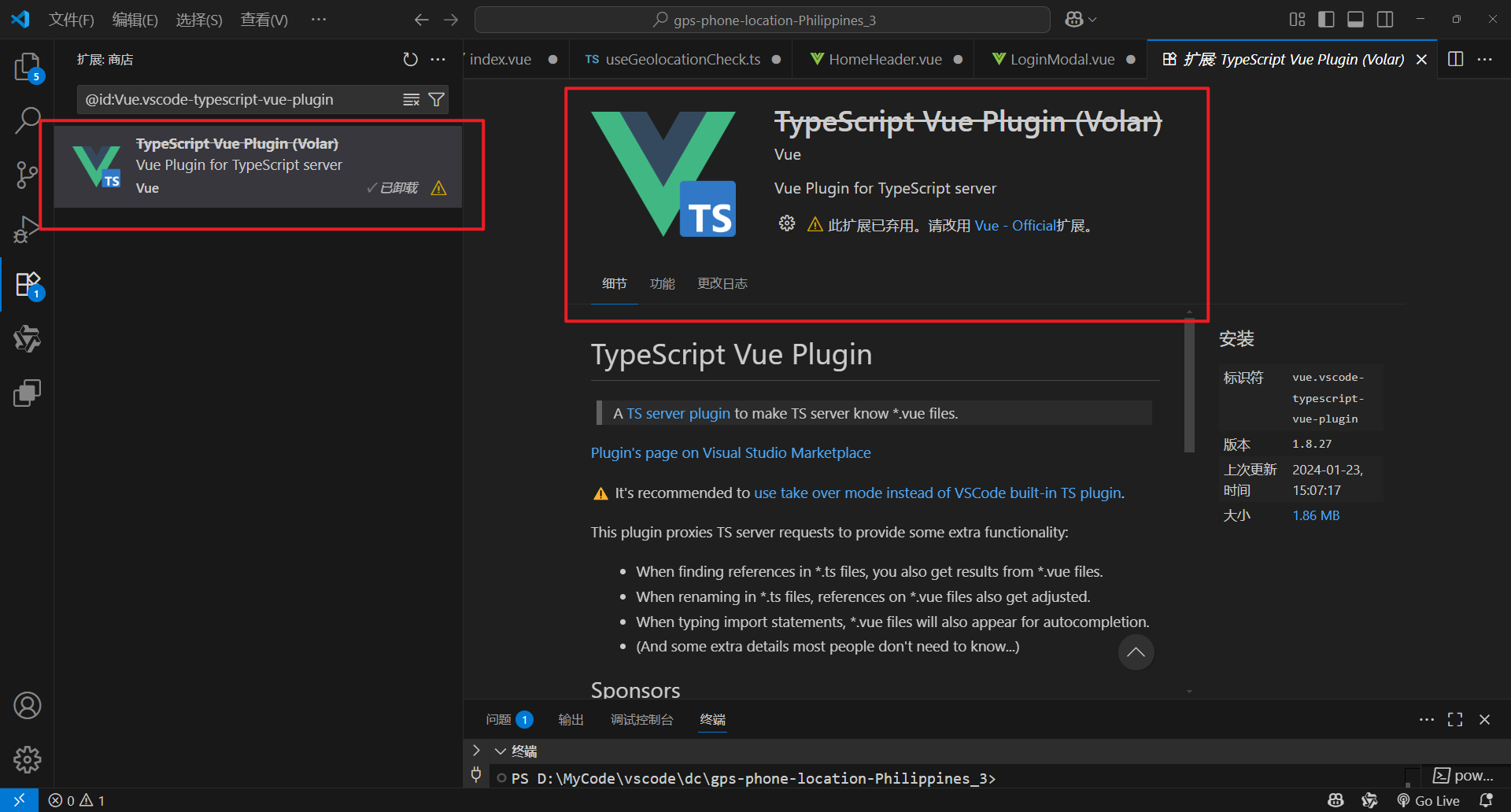1511x812 pixels.
Task: Open the Source Control view
Action: click(28, 175)
